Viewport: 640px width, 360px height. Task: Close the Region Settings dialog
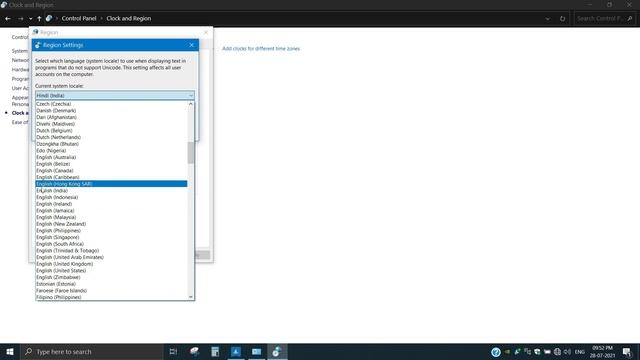[x=191, y=45]
